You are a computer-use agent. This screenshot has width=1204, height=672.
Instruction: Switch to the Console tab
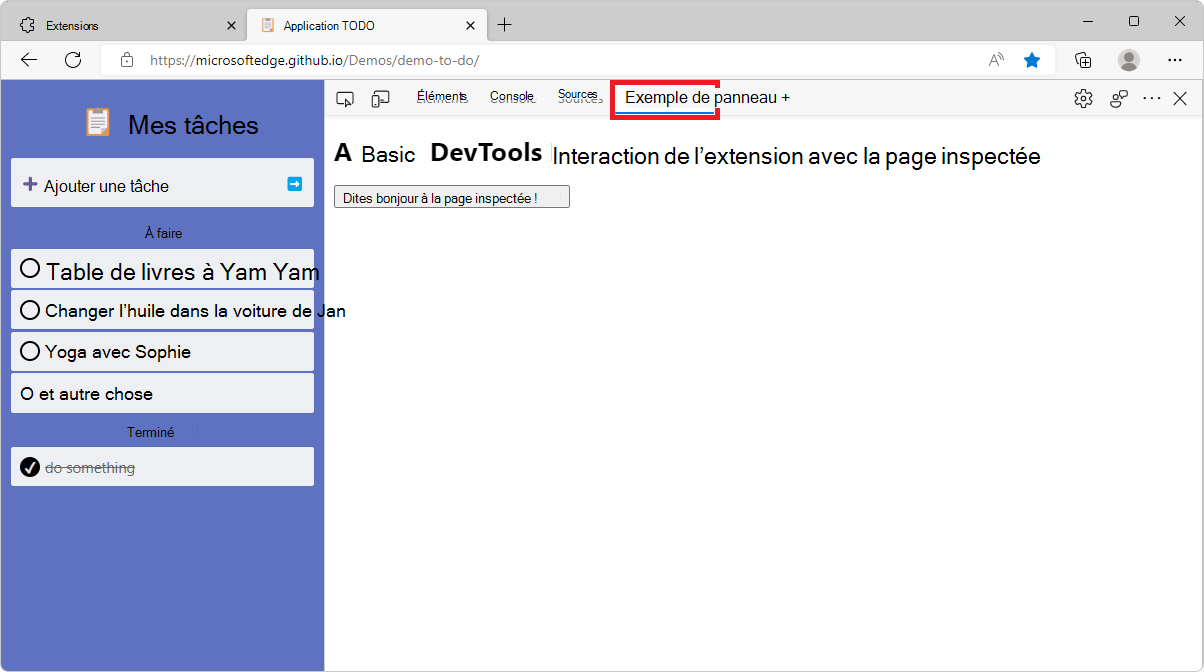[511, 96]
